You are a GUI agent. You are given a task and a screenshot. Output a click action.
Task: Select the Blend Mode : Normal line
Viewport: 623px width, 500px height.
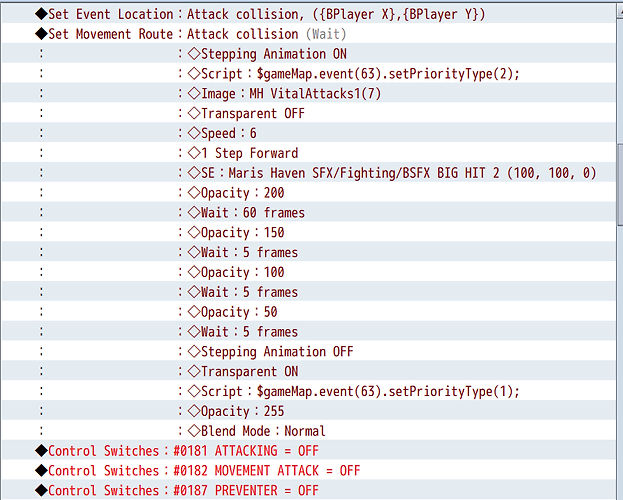pyautogui.click(x=308, y=431)
